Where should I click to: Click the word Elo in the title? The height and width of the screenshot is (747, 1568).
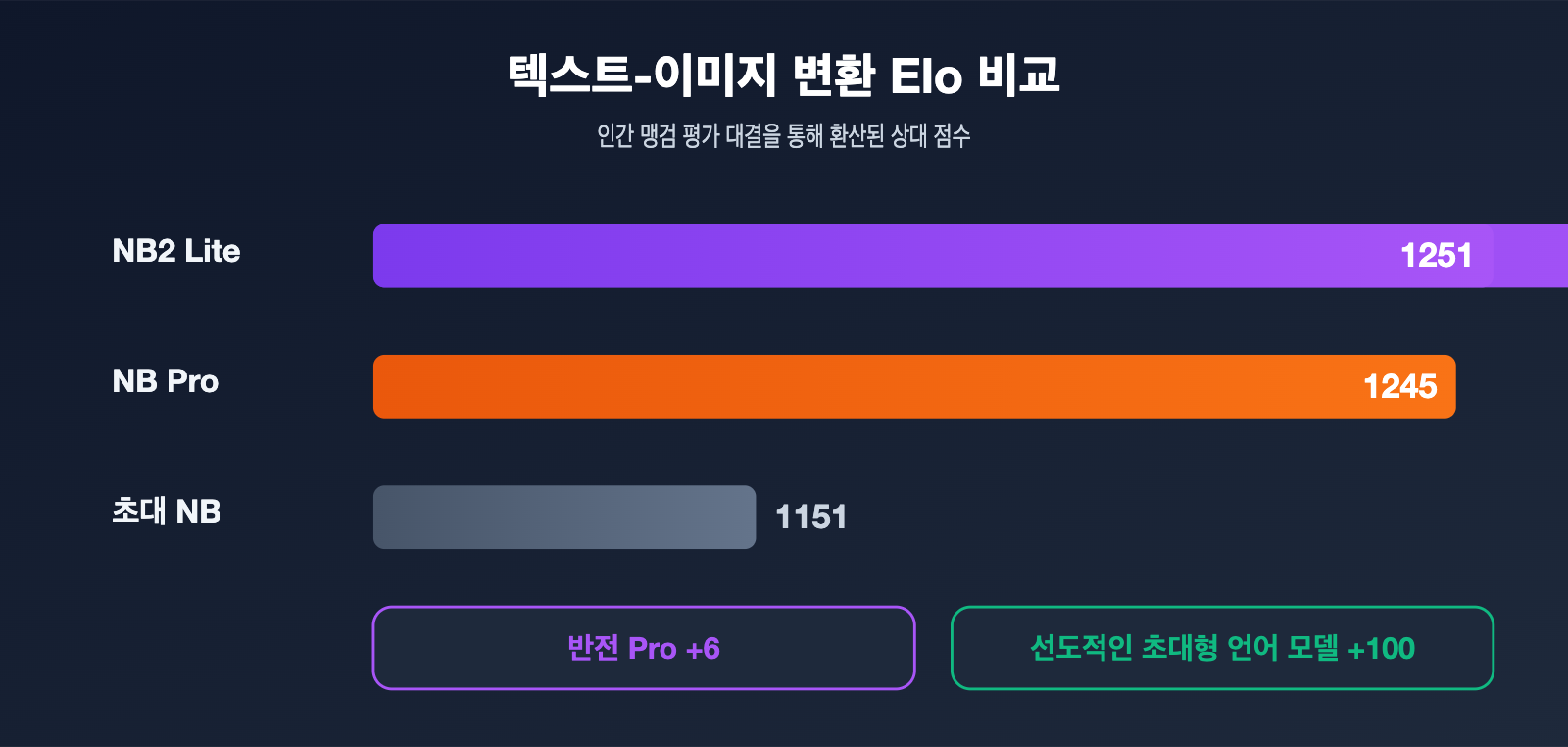[926, 76]
